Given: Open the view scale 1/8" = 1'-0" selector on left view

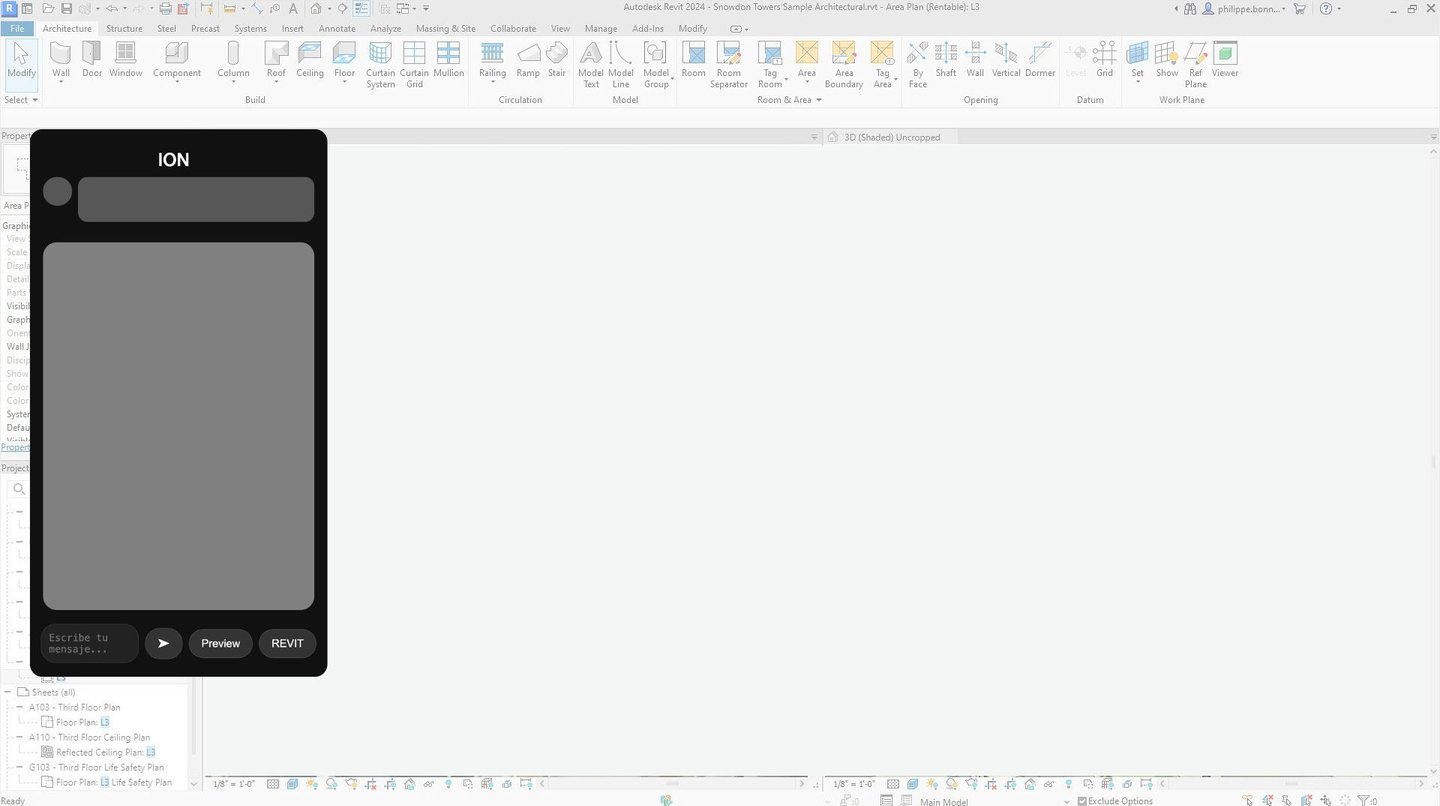Looking at the screenshot, I should point(234,784).
